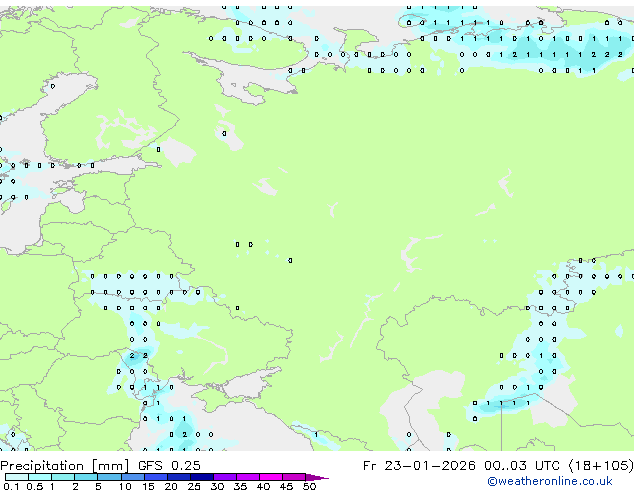
Task: Click the 30–35 mm purple legend swatch
Action: [224, 477]
